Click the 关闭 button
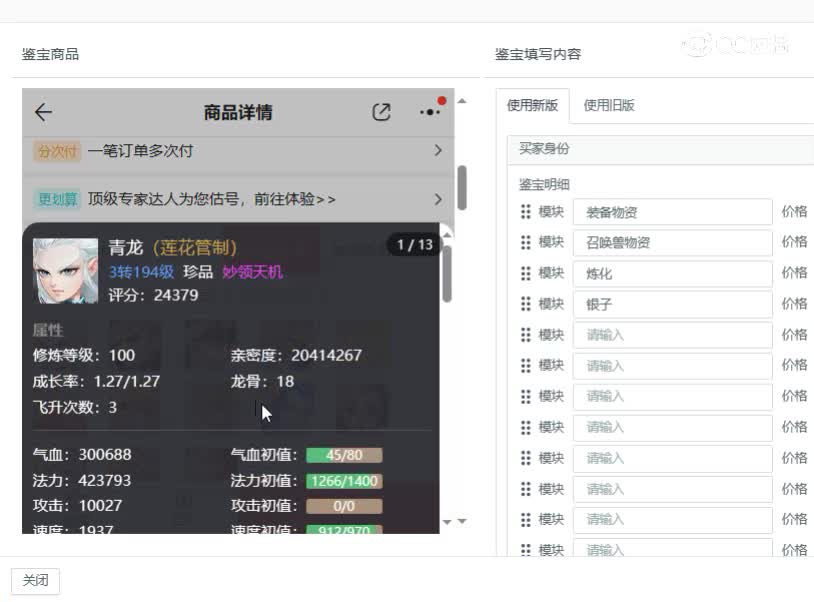 35,580
